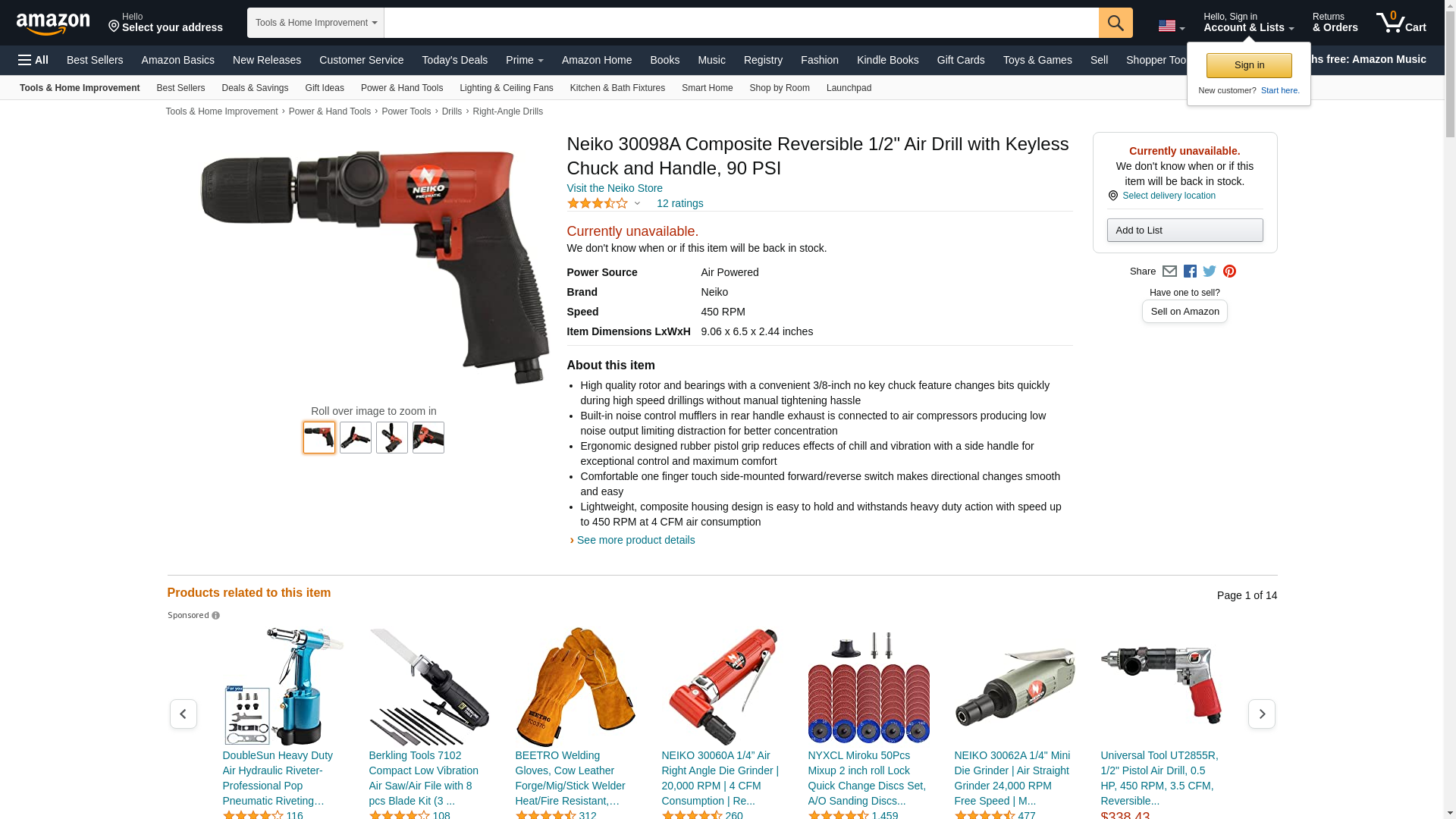This screenshot has height=819, width=1456.
Task: Advance related products carousel to next page
Action: point(1261,714)
